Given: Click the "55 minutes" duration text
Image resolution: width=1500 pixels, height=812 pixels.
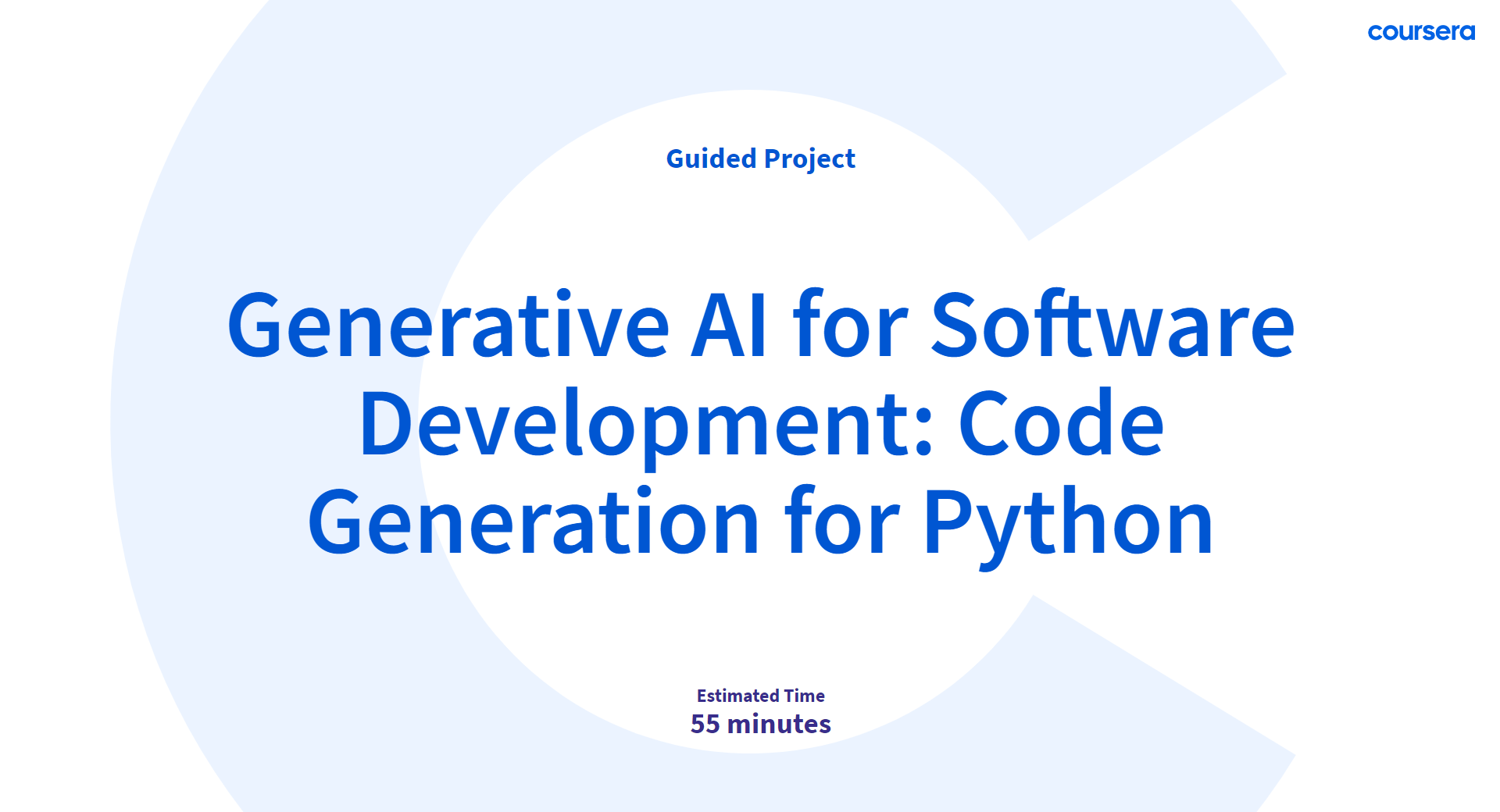Looking at the screenshot, I should click(x=761, y=725).
